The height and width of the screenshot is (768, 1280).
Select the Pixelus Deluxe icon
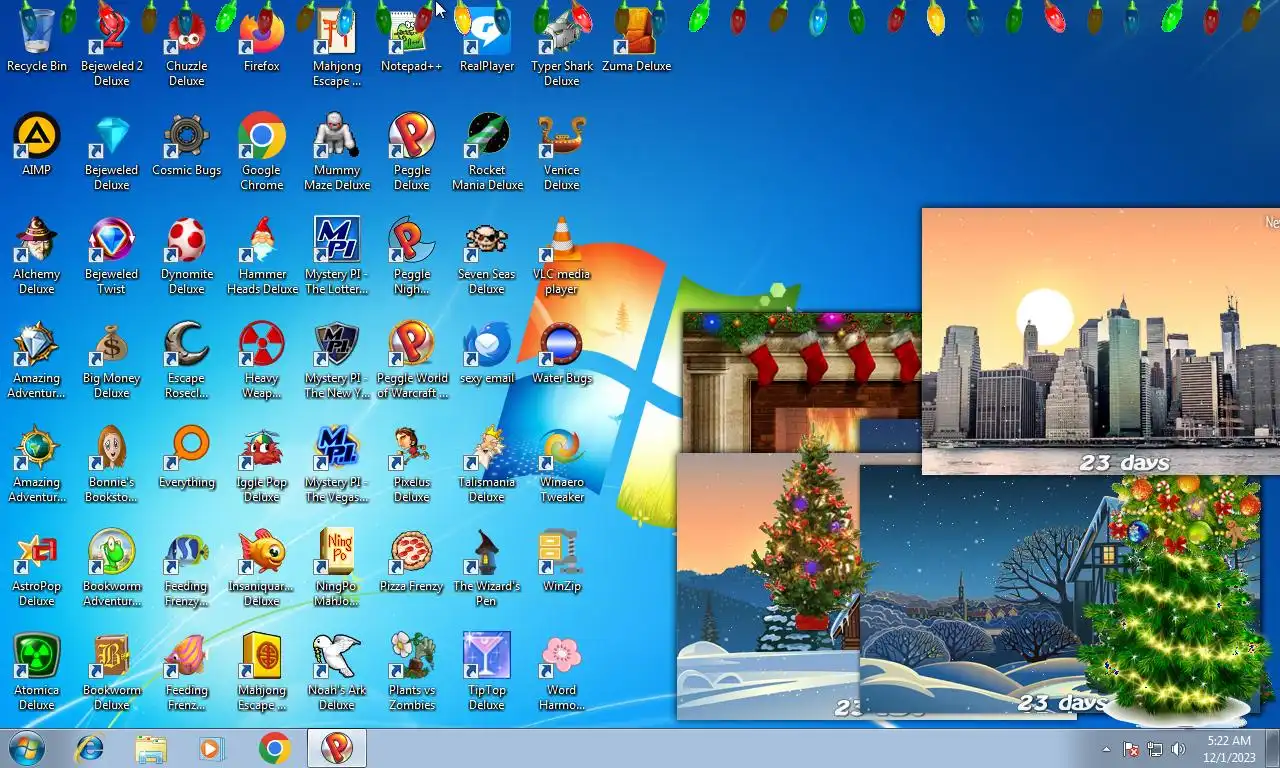point(411,463)
